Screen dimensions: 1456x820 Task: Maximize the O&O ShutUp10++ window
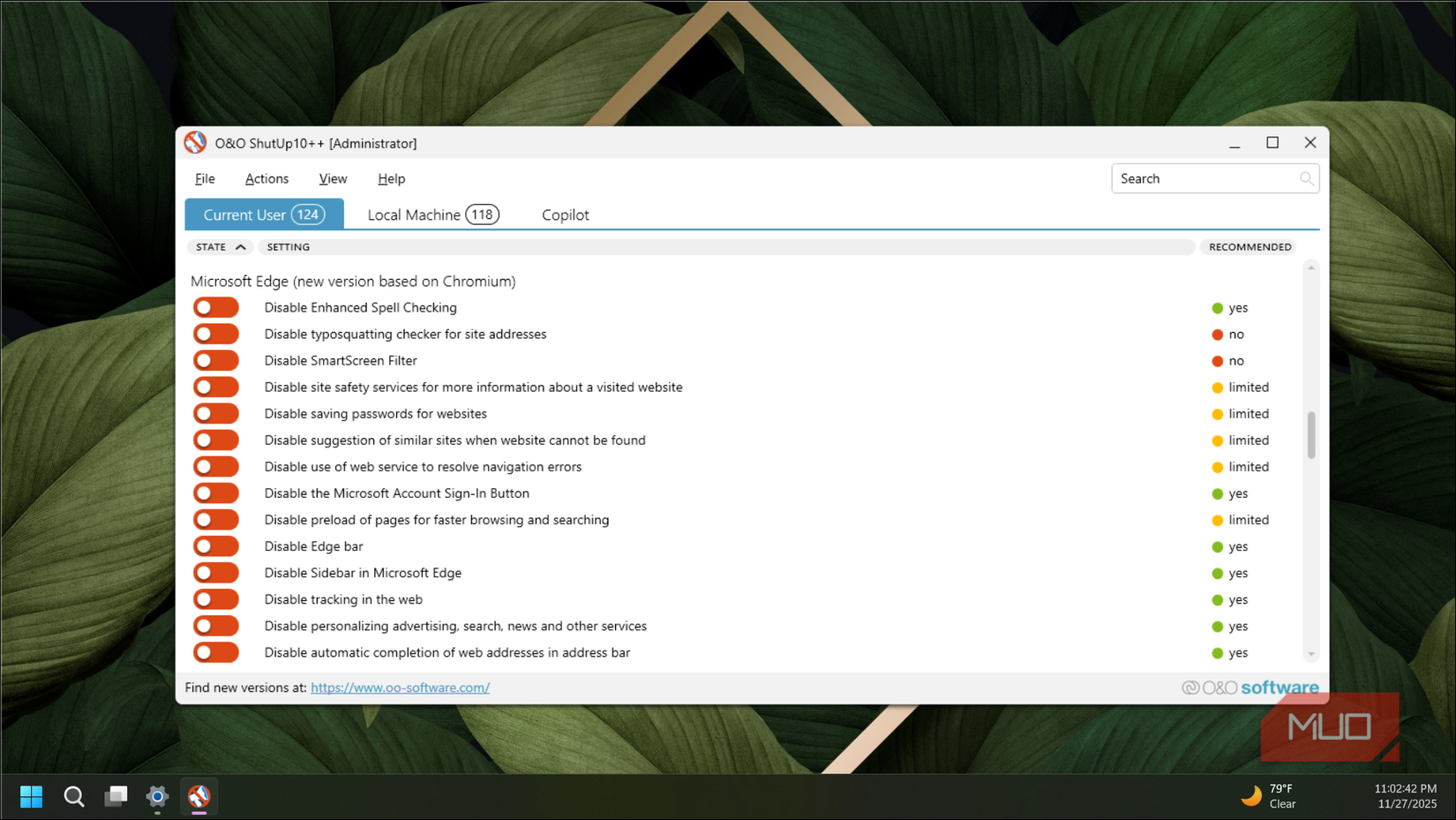[x=1272, y=143]
